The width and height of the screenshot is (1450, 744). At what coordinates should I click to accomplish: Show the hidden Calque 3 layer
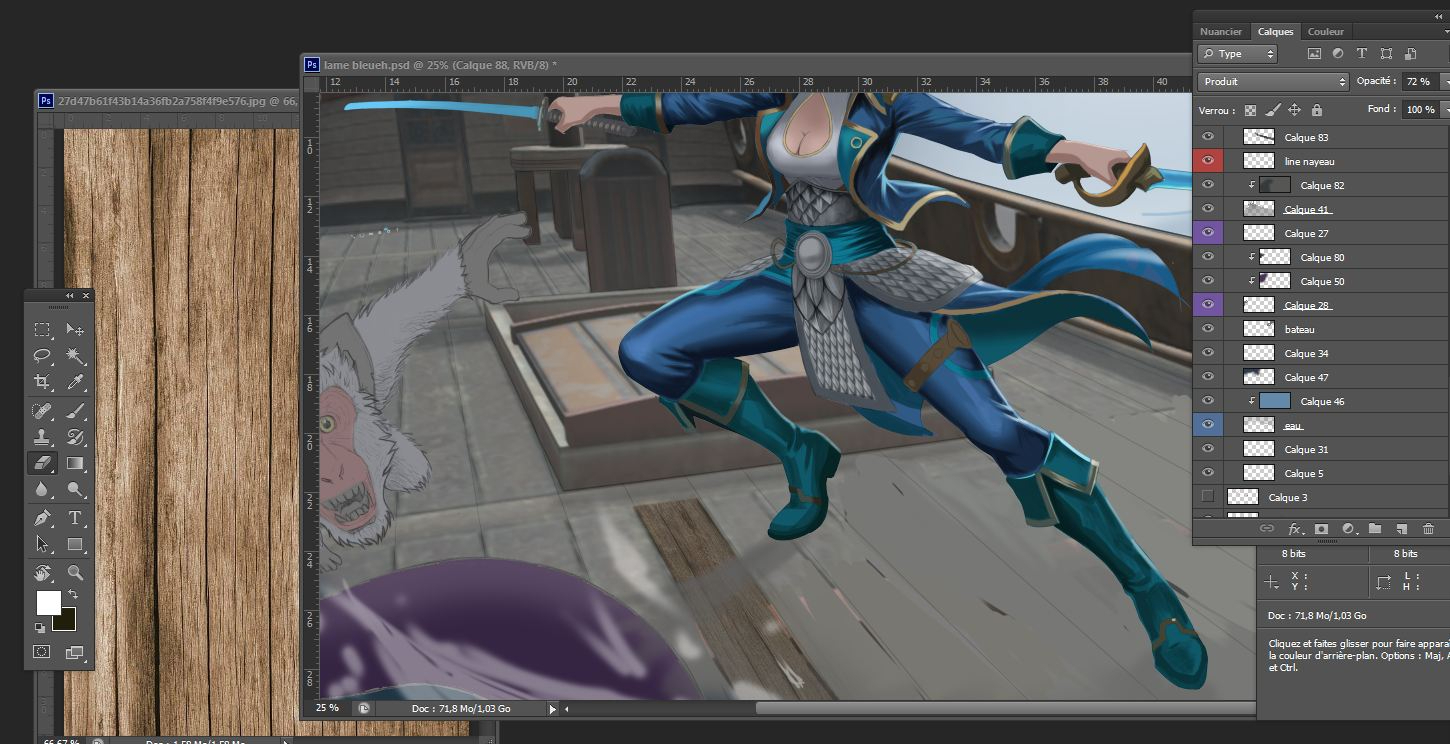[1208, 497]
